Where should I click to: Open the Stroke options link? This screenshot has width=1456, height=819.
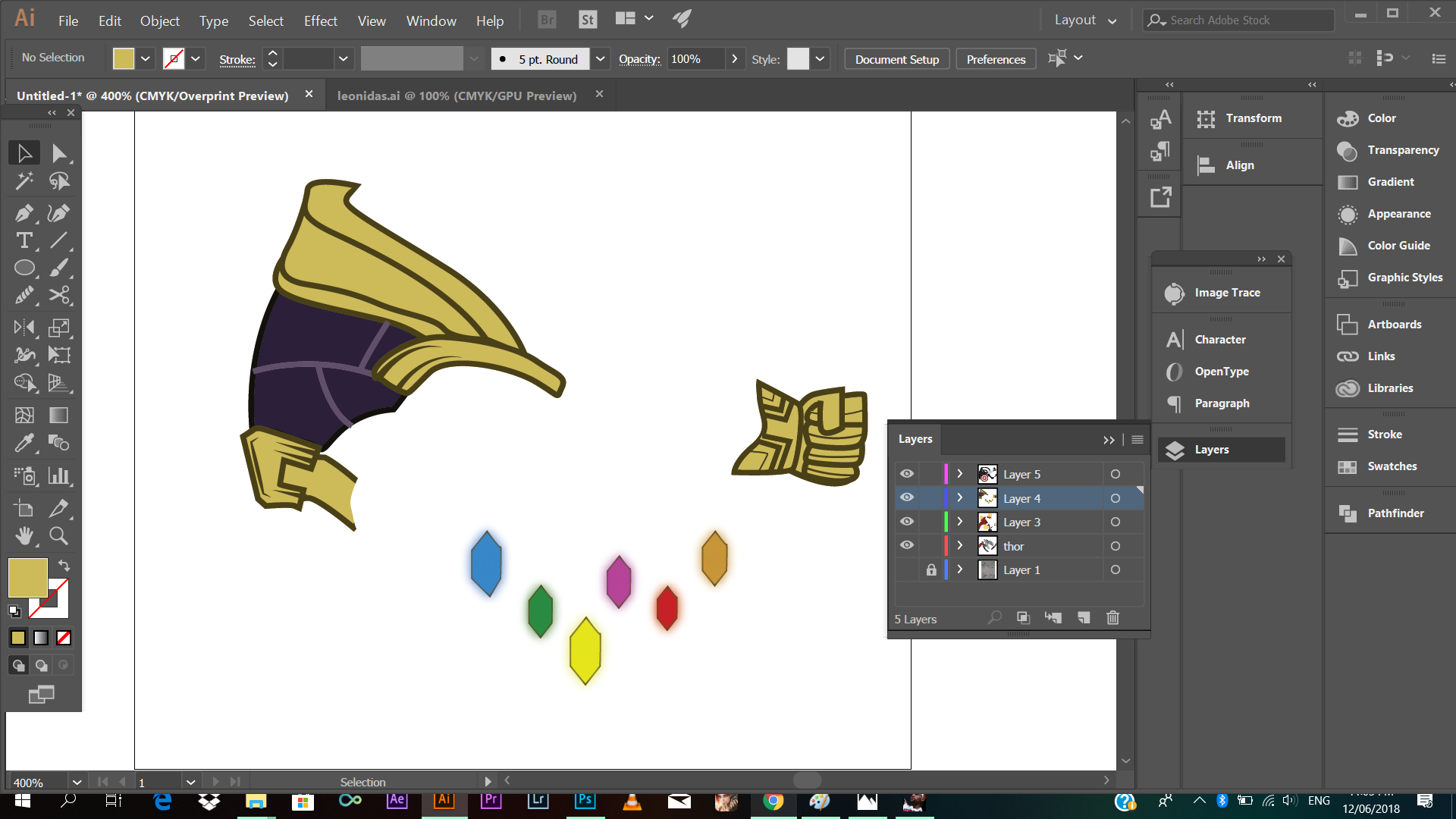point(237,59)
